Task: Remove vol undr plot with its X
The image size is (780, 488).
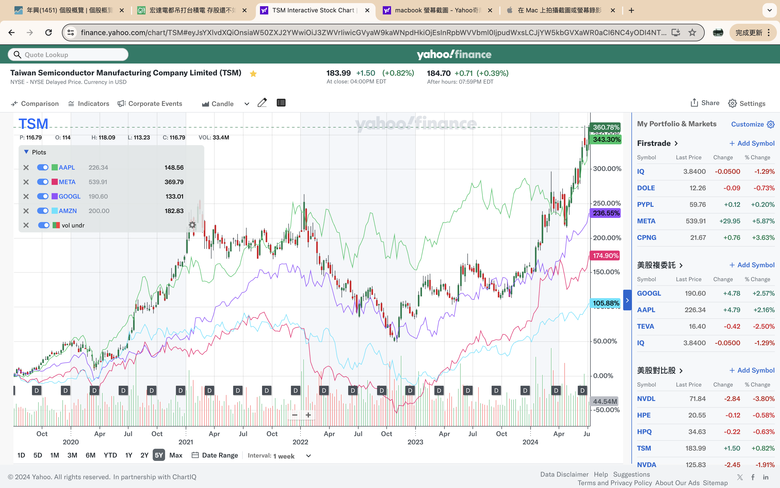Action: [26, 225]
